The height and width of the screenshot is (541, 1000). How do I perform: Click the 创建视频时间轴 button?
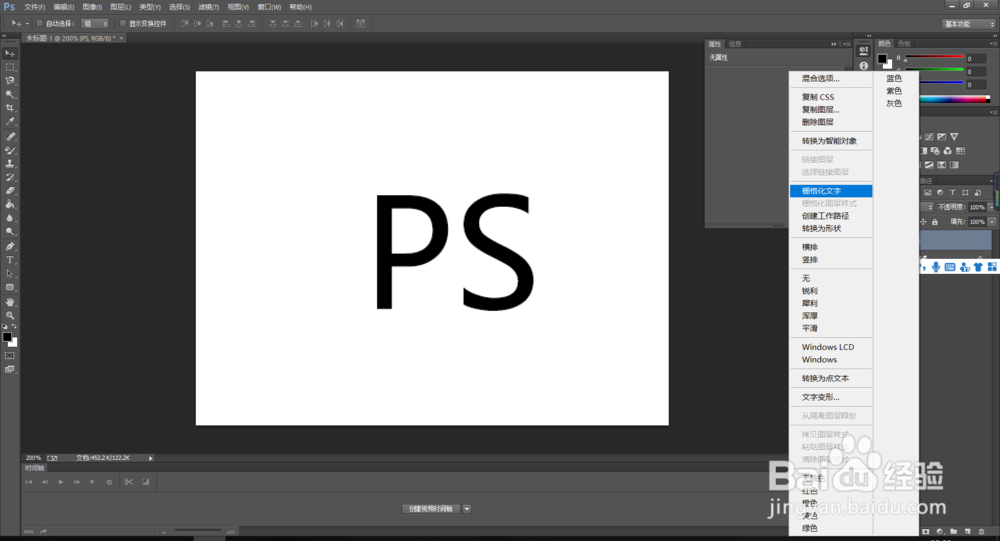431,508
